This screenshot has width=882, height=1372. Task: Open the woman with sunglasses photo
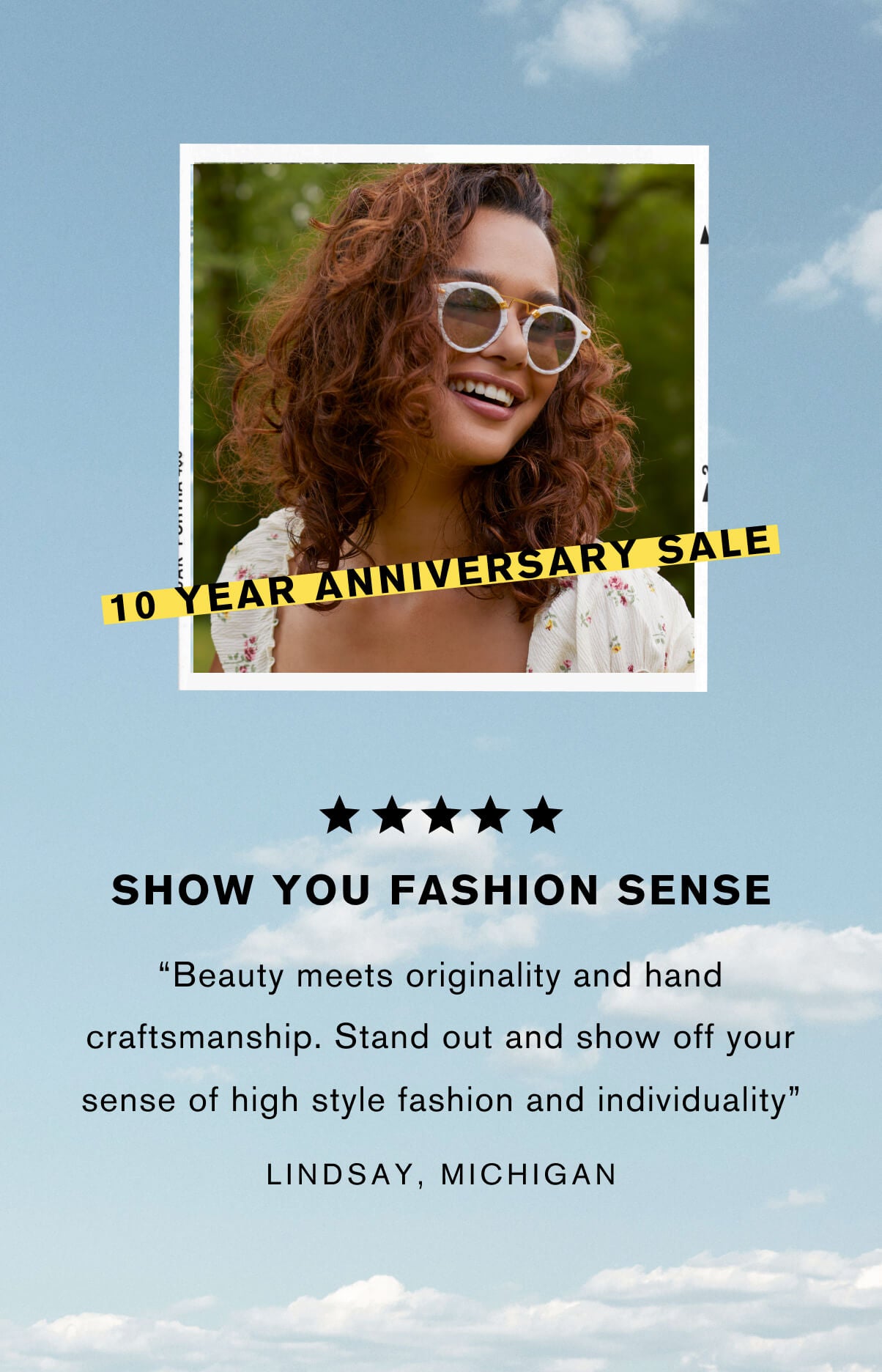[x=443, y=418]
